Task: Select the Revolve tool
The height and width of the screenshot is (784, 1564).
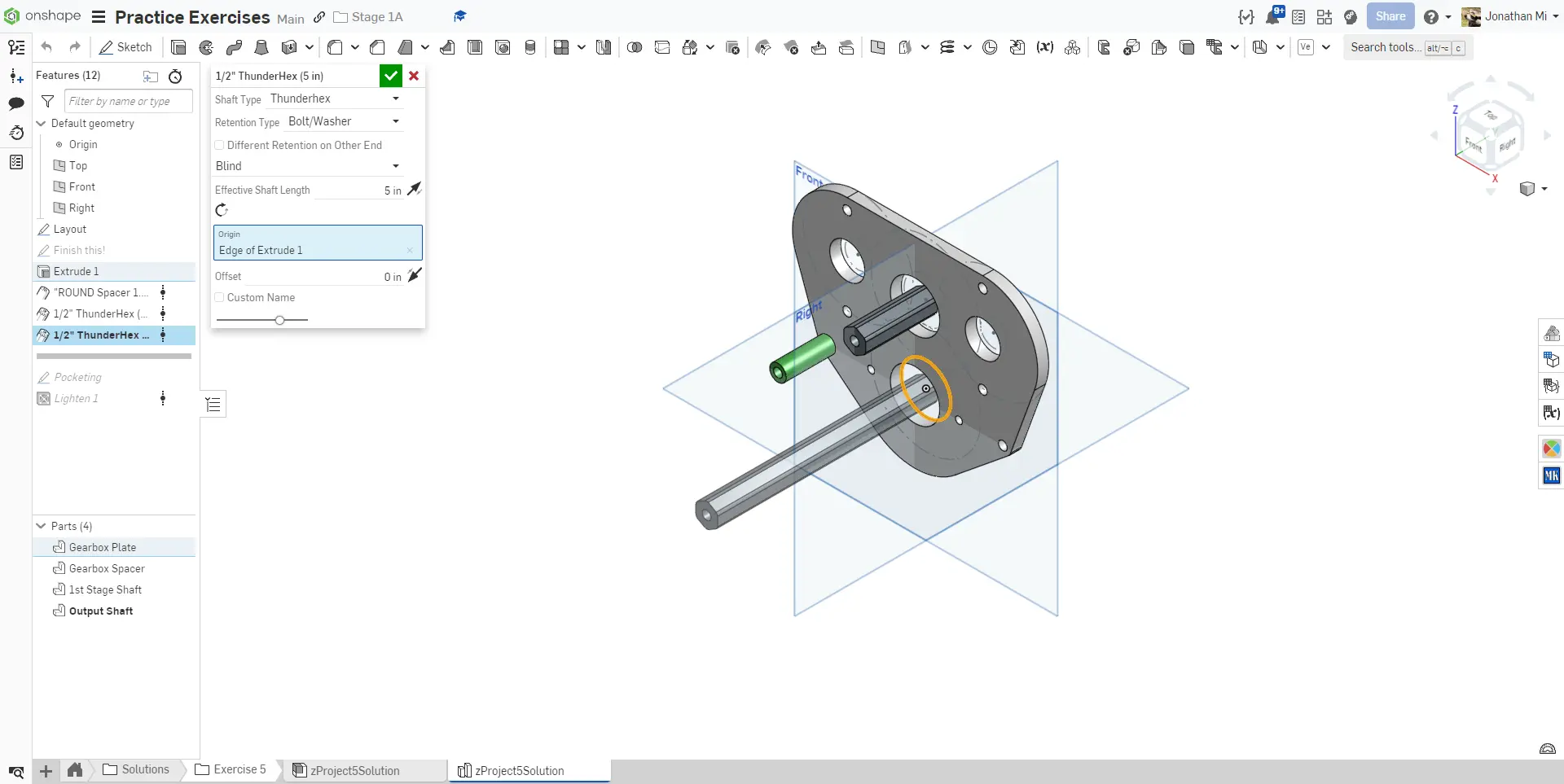Action: pos(206,47)
